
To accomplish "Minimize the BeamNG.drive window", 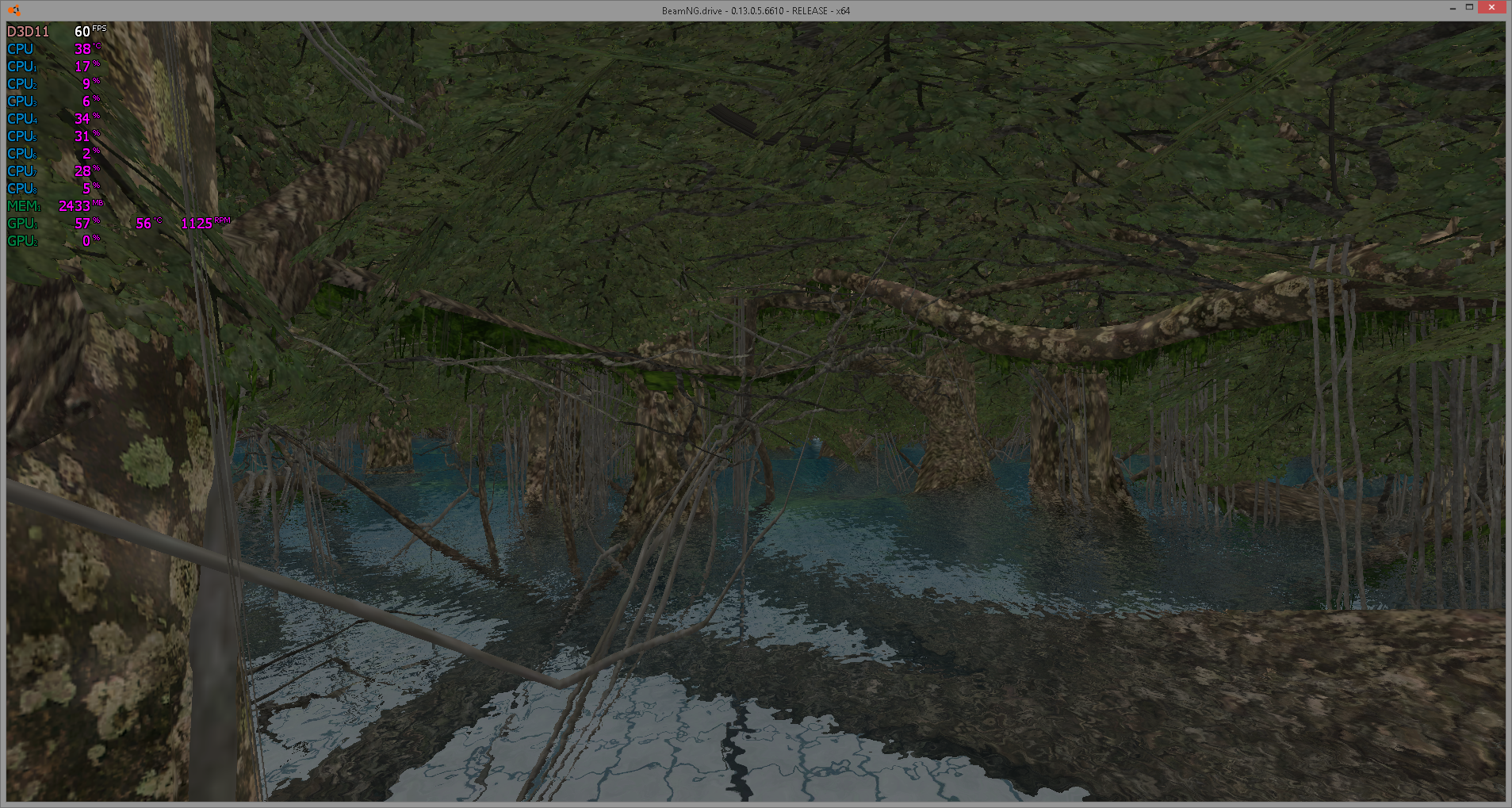I will coord(1453,8).
